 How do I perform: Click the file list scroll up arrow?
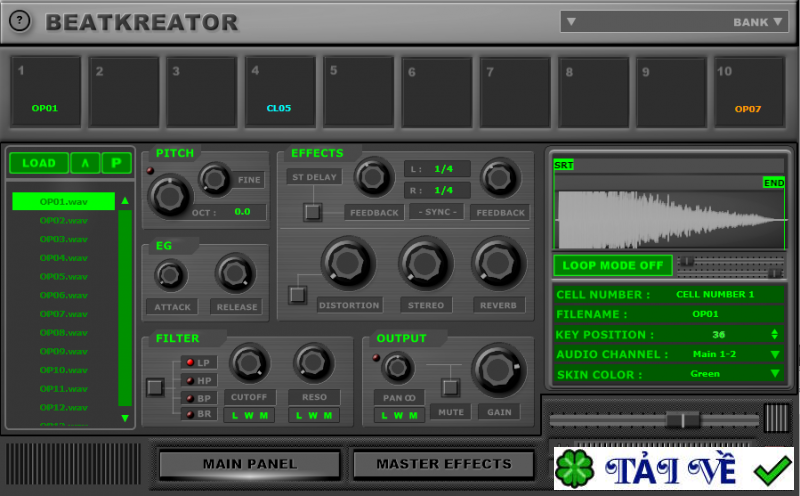(x=125, y=201)
